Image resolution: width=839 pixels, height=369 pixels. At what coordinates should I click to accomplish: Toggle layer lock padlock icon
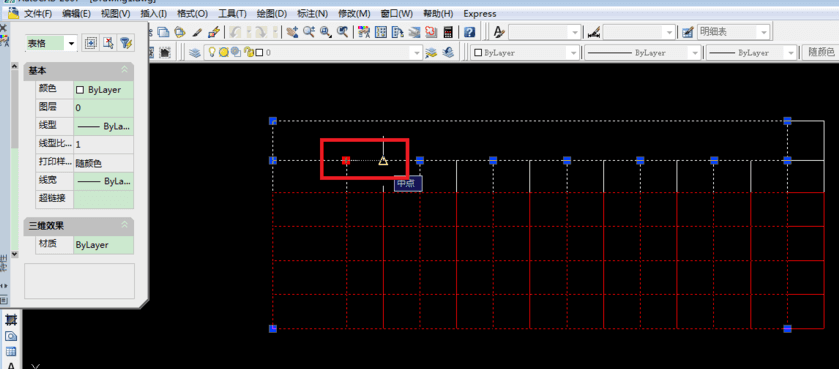248,52
